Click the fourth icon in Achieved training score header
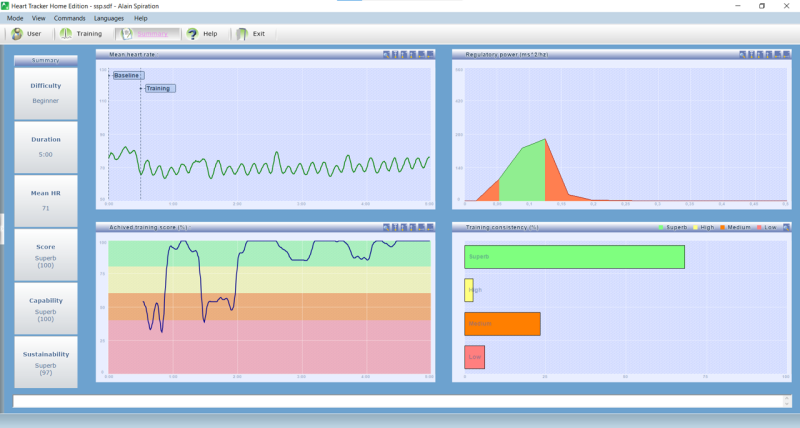Screen dimensions: 800x428 [412, 227]
